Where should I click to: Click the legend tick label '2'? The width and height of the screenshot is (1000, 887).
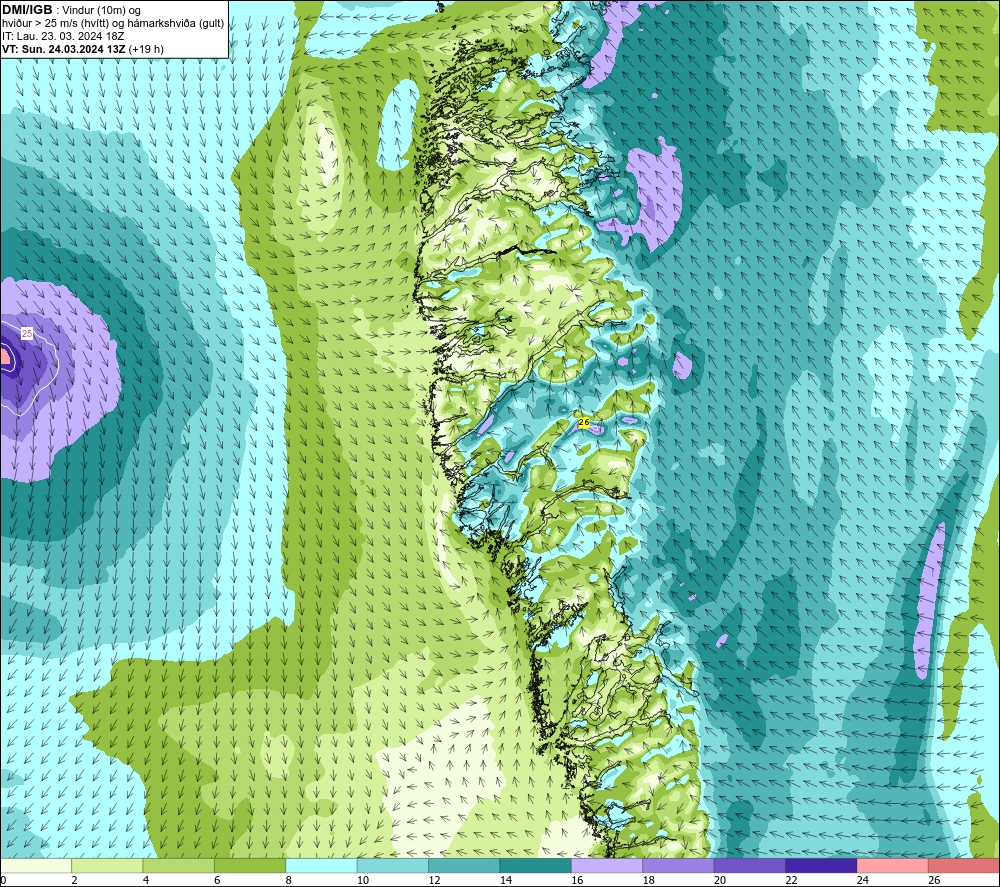pos(75,881)
